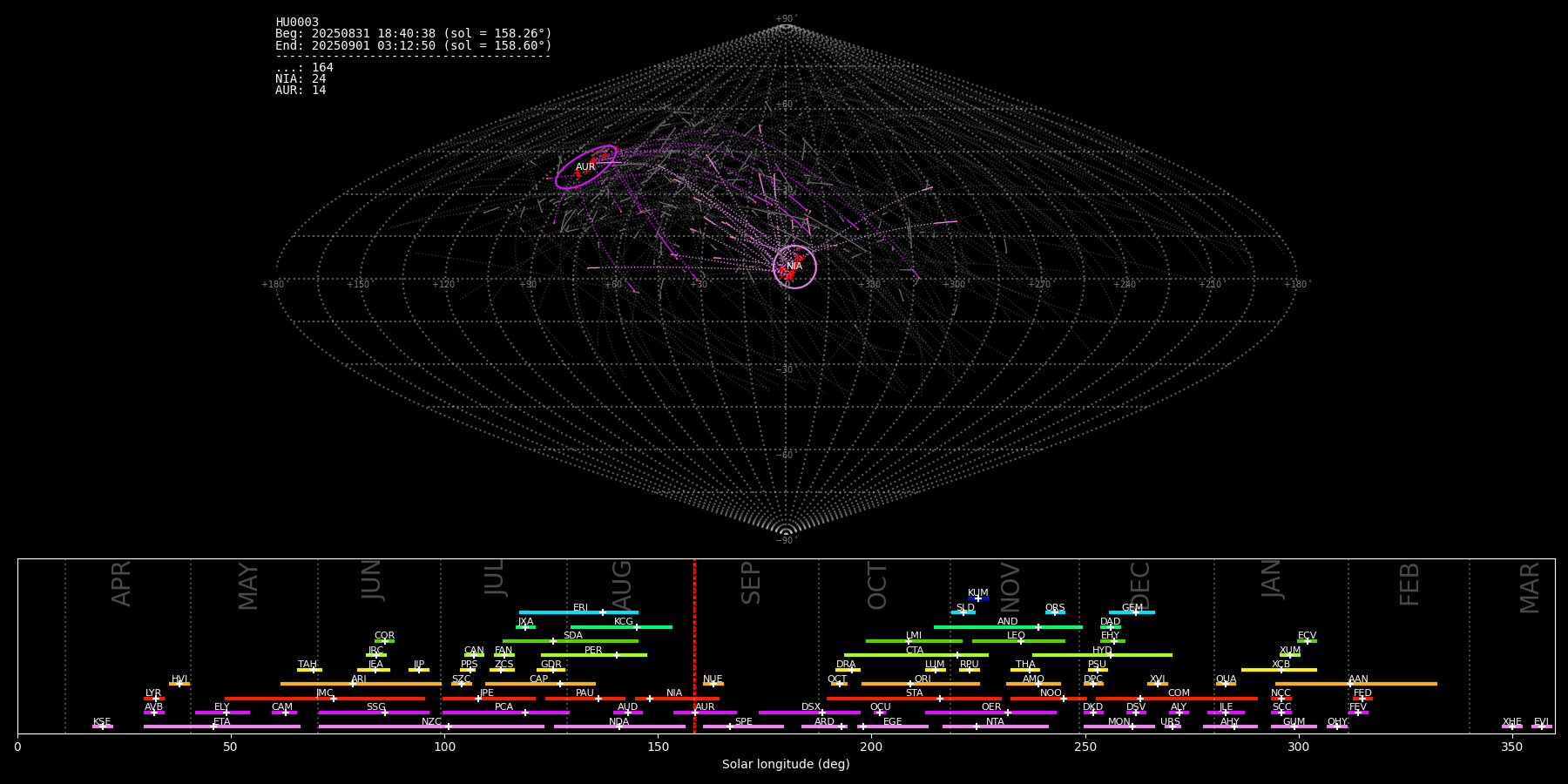Click the EGE shower label in timeline

[x=893, y=722]
